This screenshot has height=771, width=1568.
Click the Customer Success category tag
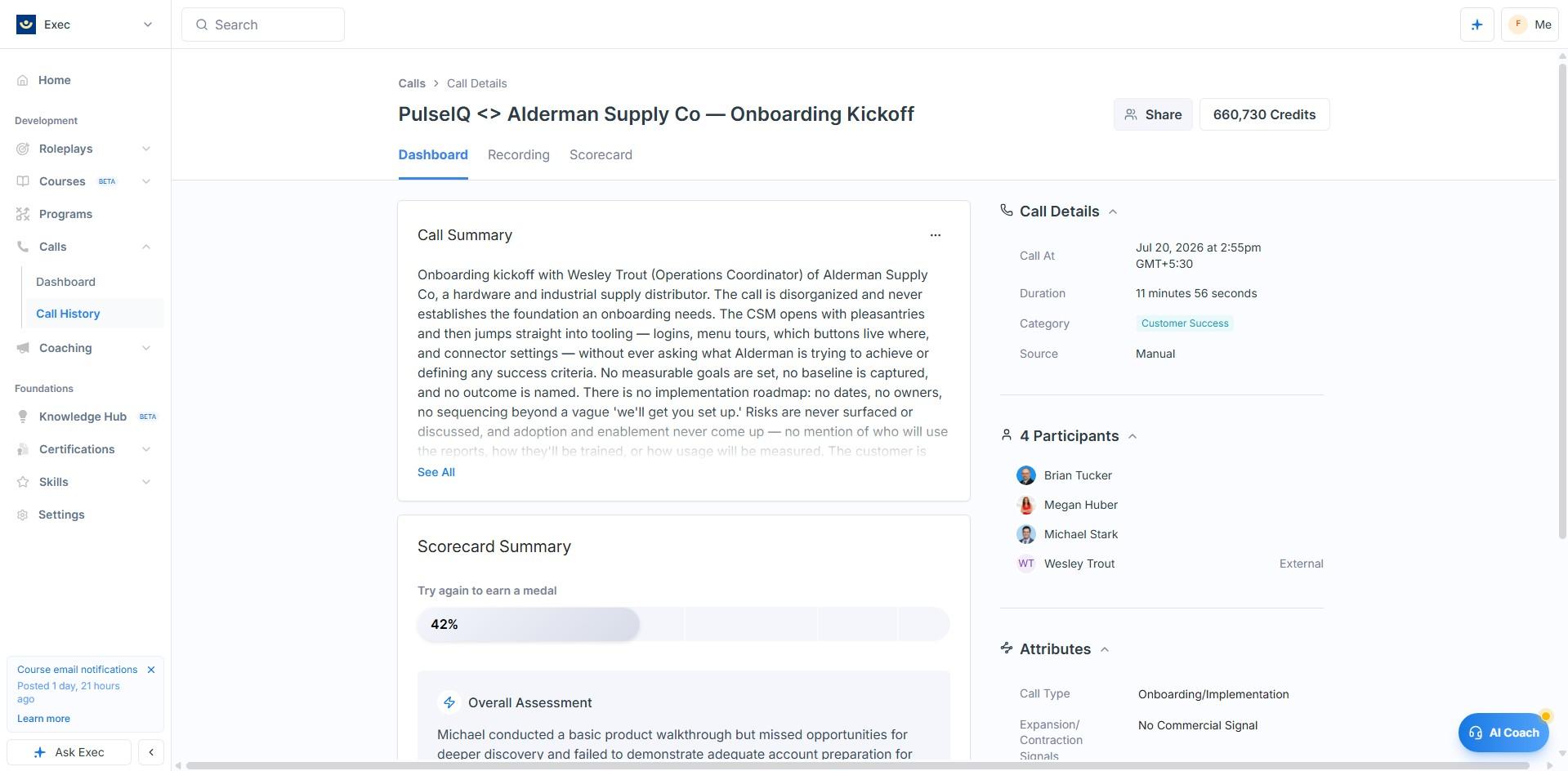click(x=1185, y=323)
